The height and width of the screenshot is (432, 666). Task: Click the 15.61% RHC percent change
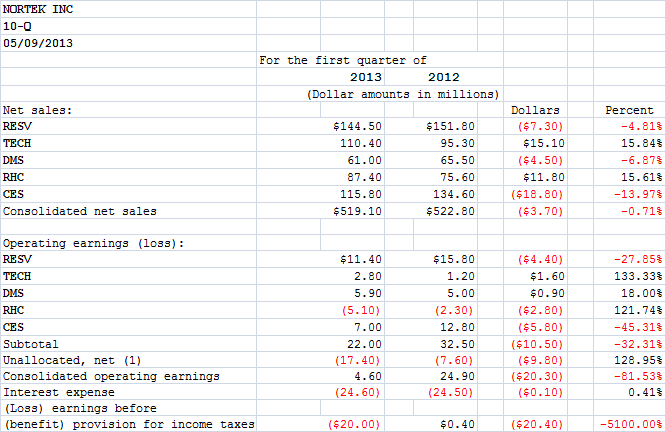641,178
